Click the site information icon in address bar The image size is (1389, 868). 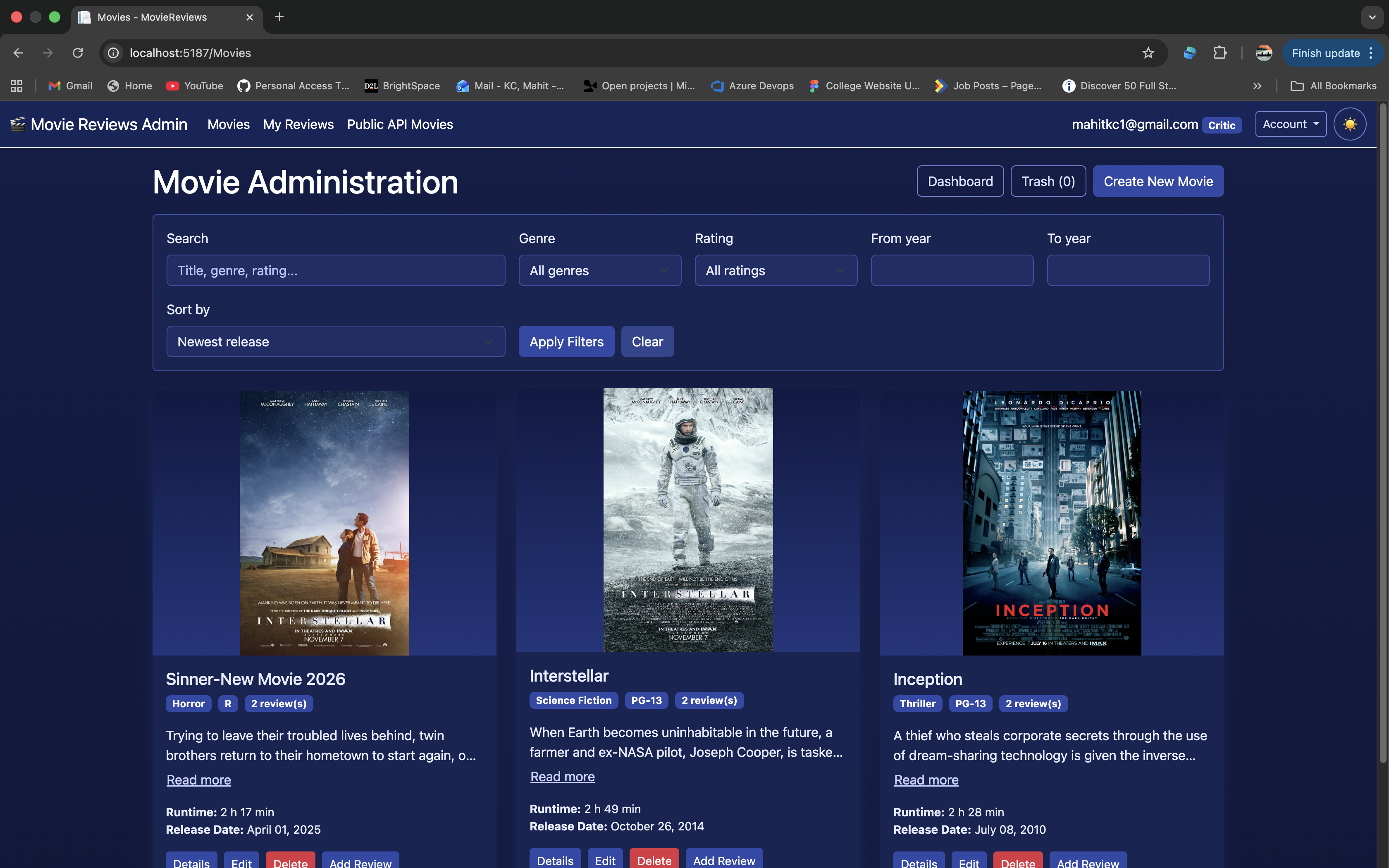click(x=114, y=53)
